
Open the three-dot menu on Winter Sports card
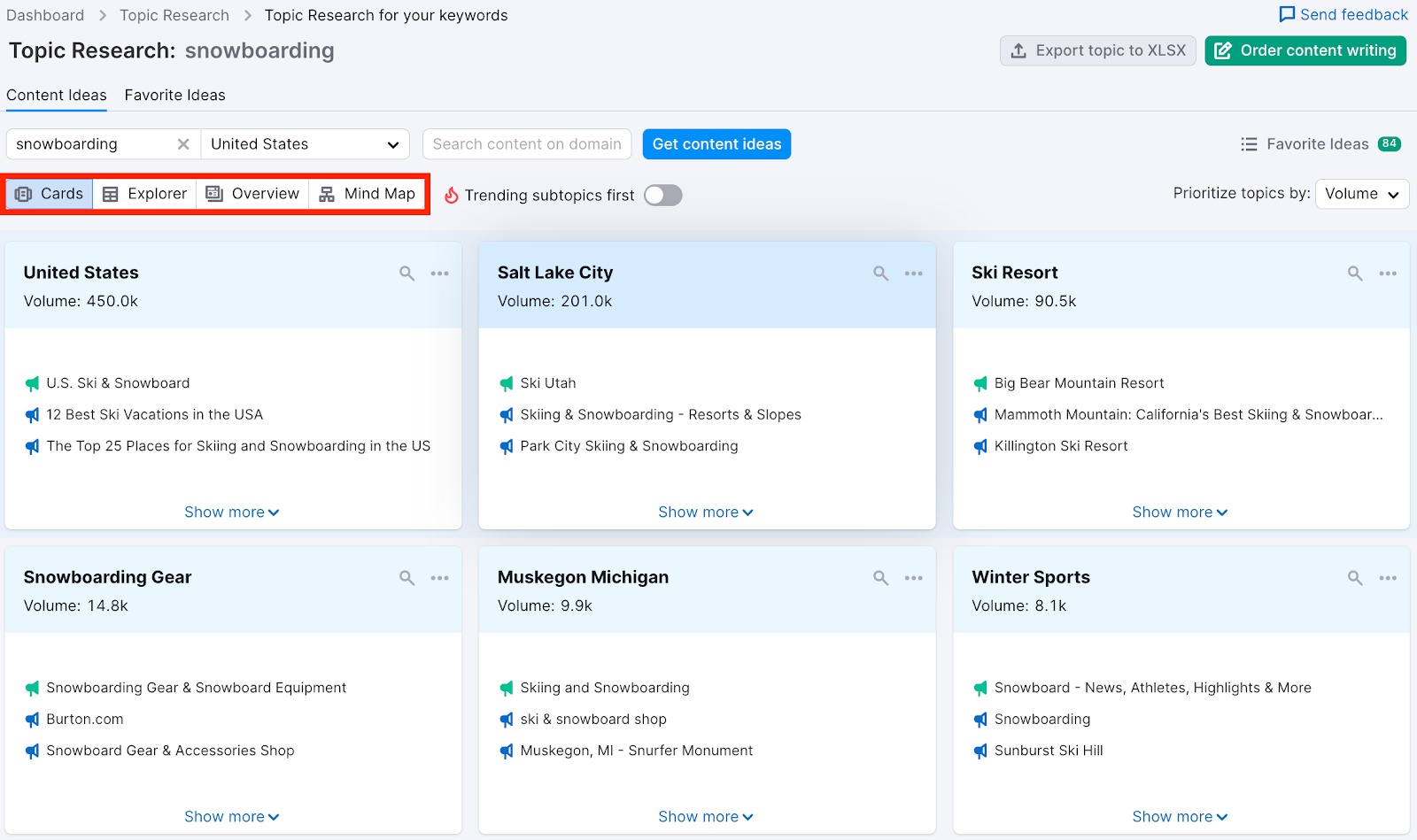(x=1388, y=578)
